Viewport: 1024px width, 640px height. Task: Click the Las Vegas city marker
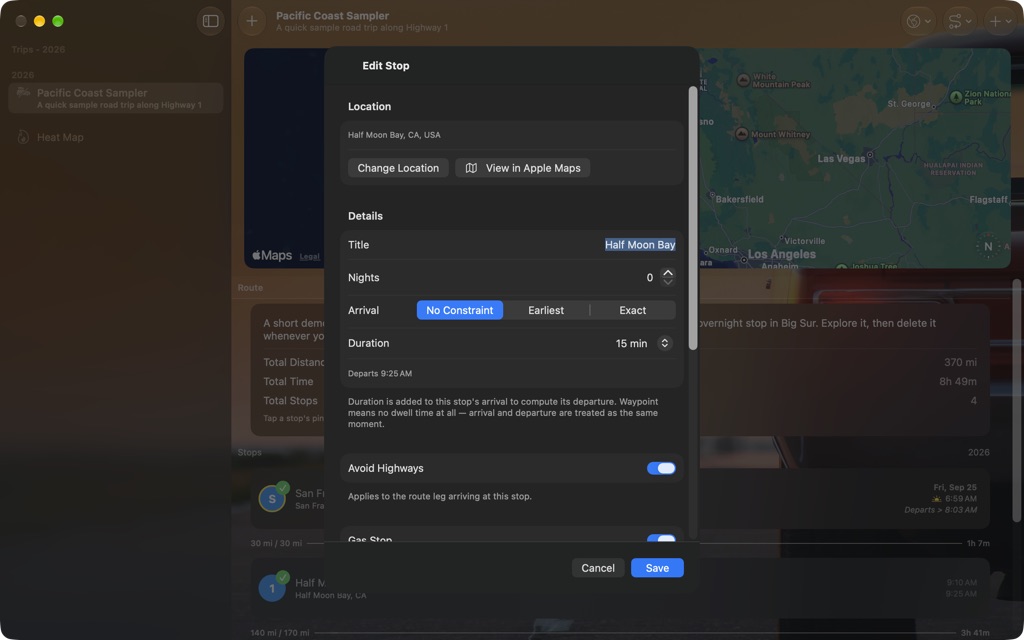point(870,157)
